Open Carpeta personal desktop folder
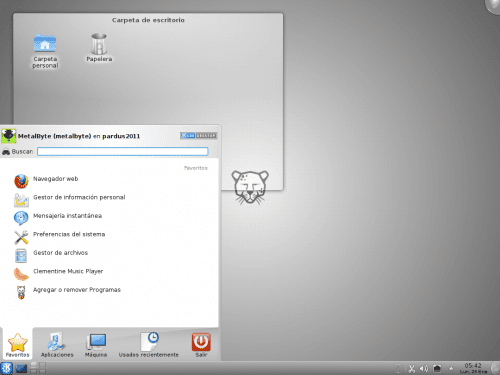 pos(45,51)
